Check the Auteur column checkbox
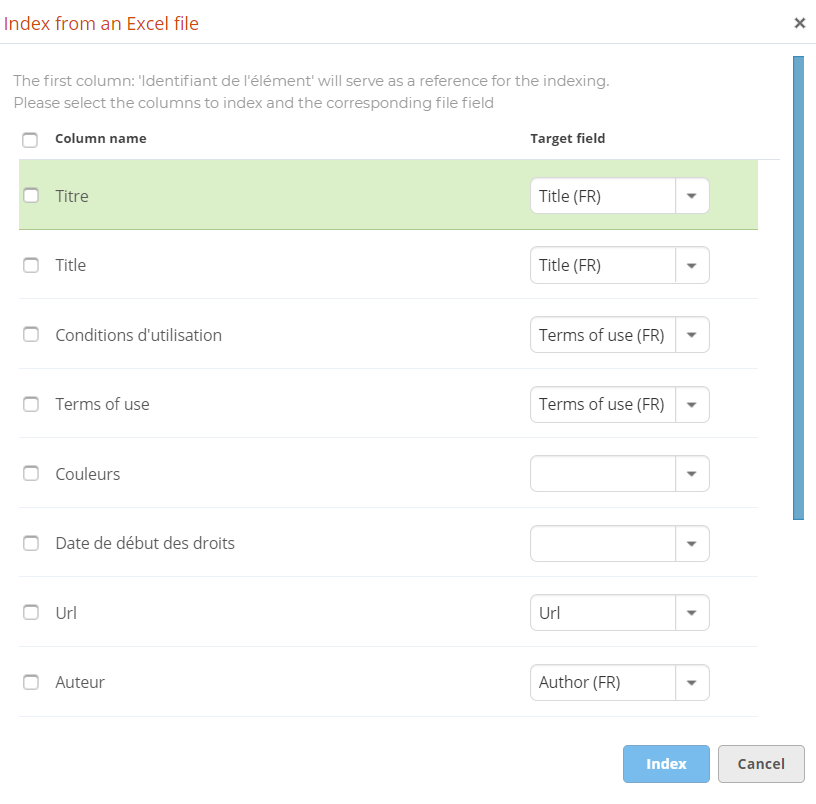The width and height of the screenshot is (816, 804). click(31, 682)
